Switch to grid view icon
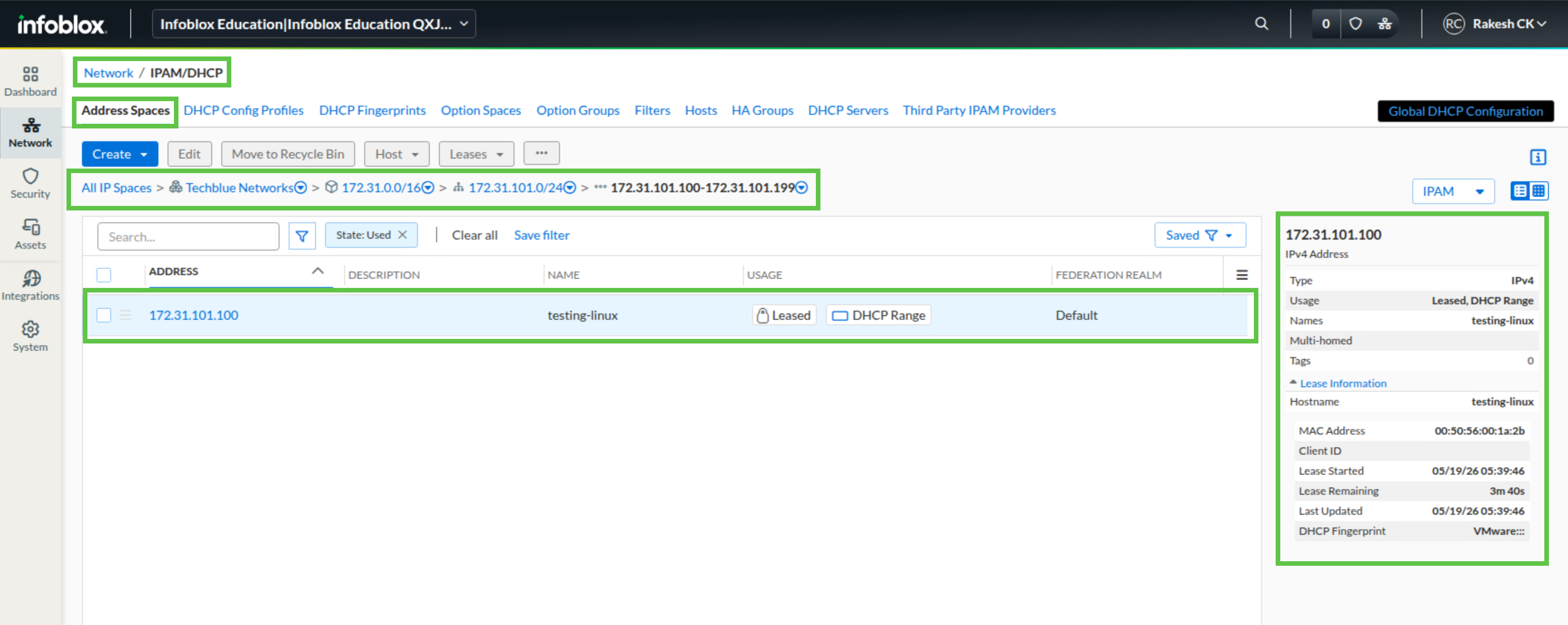The height and width of the screenshot is (625, 1568). coord(1539,191)
